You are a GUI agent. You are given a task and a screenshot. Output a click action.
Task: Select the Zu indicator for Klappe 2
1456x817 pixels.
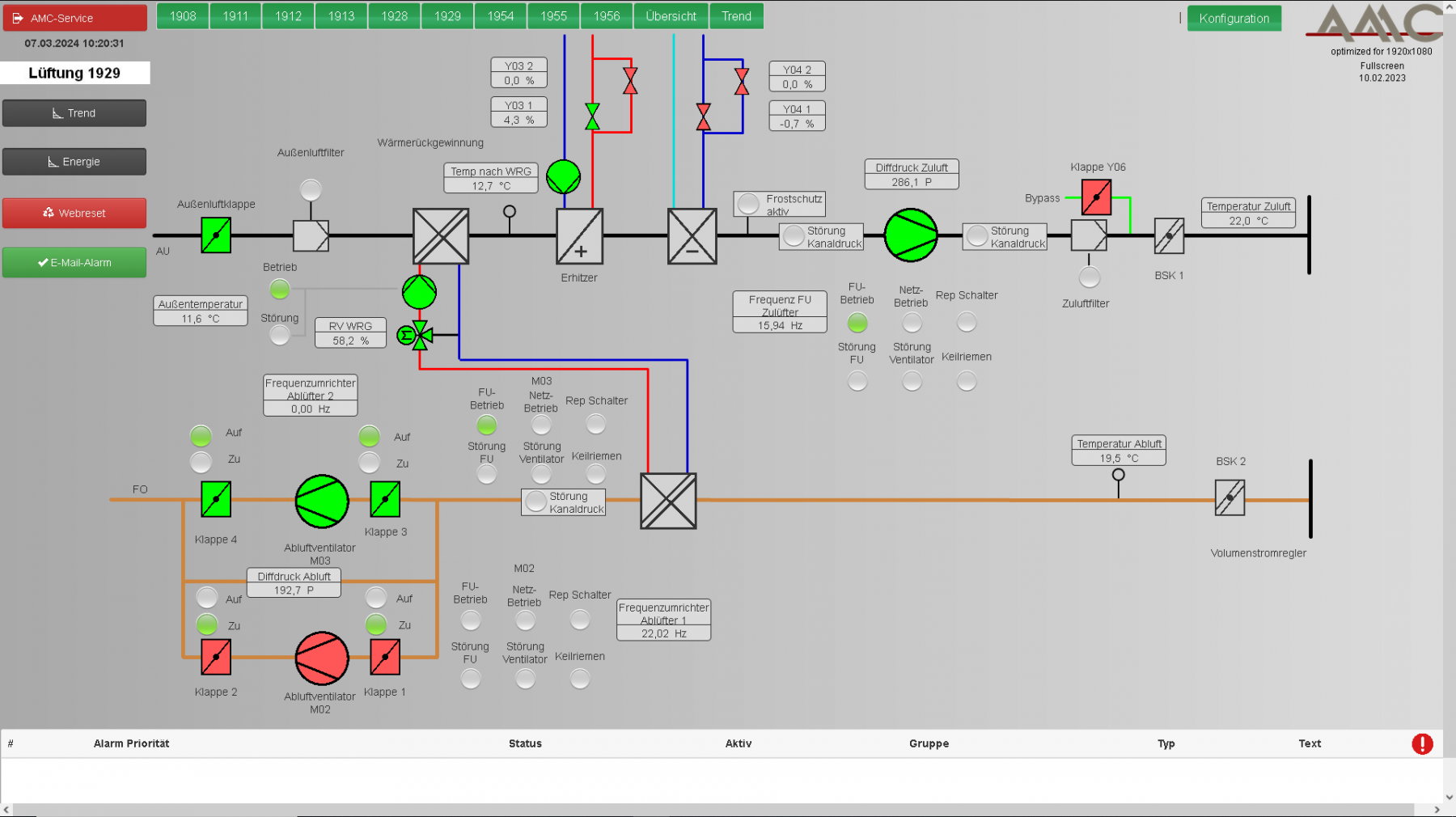click(207, 624)
